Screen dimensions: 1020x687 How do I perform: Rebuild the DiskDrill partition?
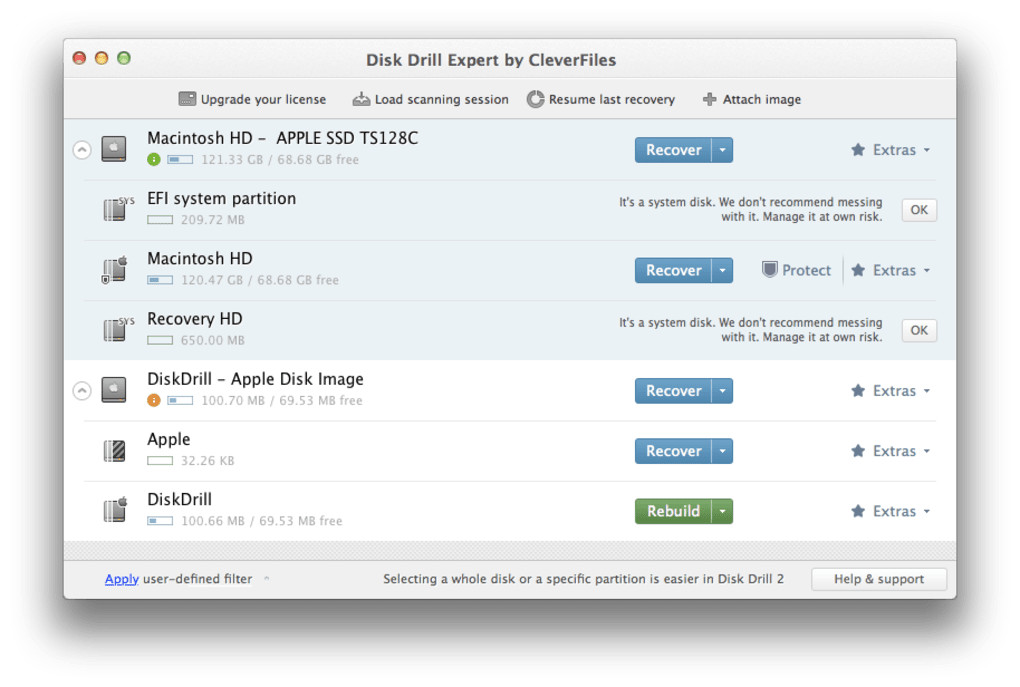coord(673,511)
